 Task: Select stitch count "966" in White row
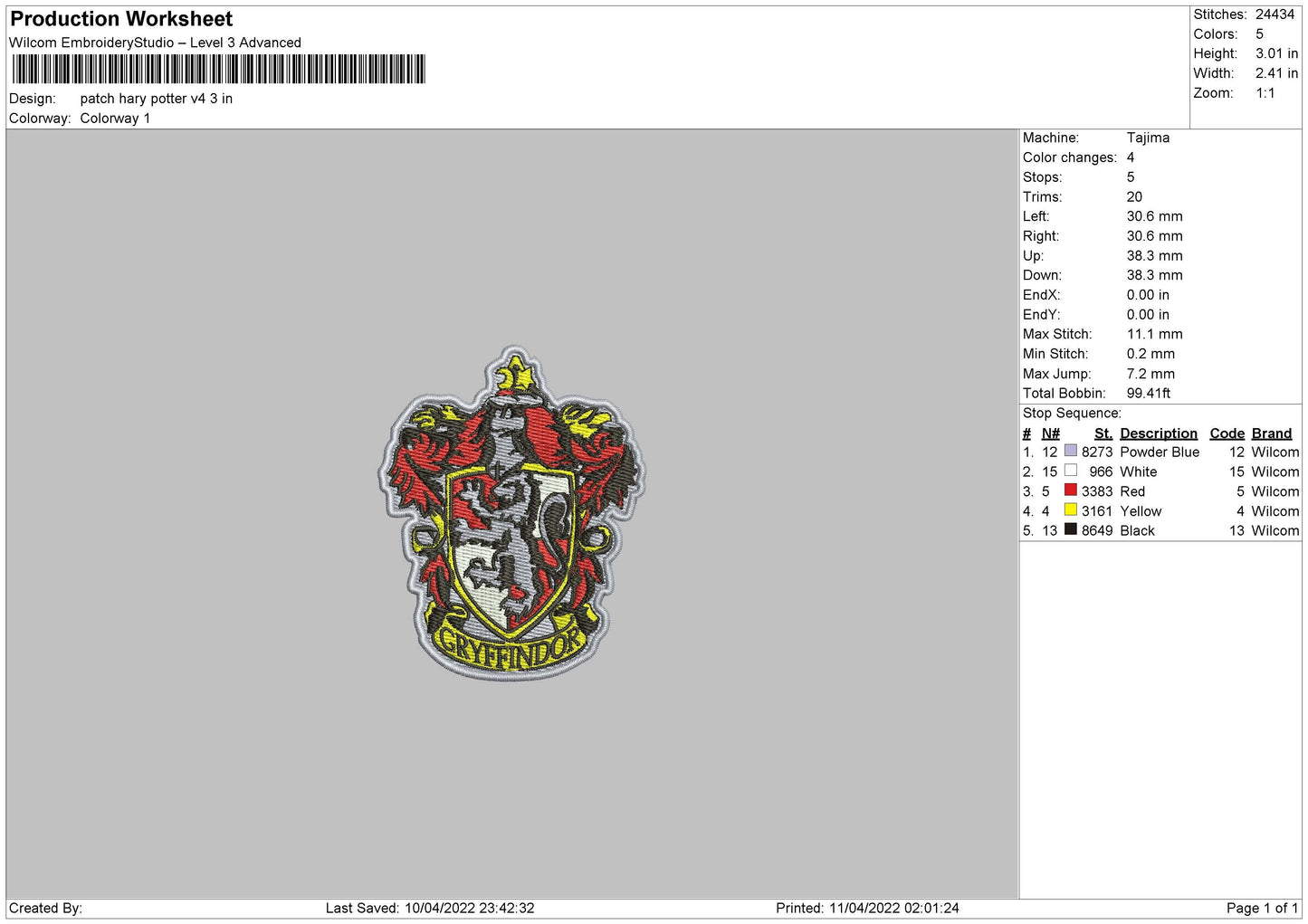coord(1101,472)
